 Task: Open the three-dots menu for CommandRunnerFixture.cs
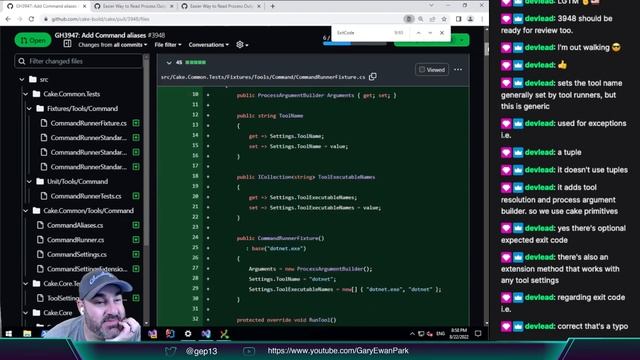click(458, 70)
